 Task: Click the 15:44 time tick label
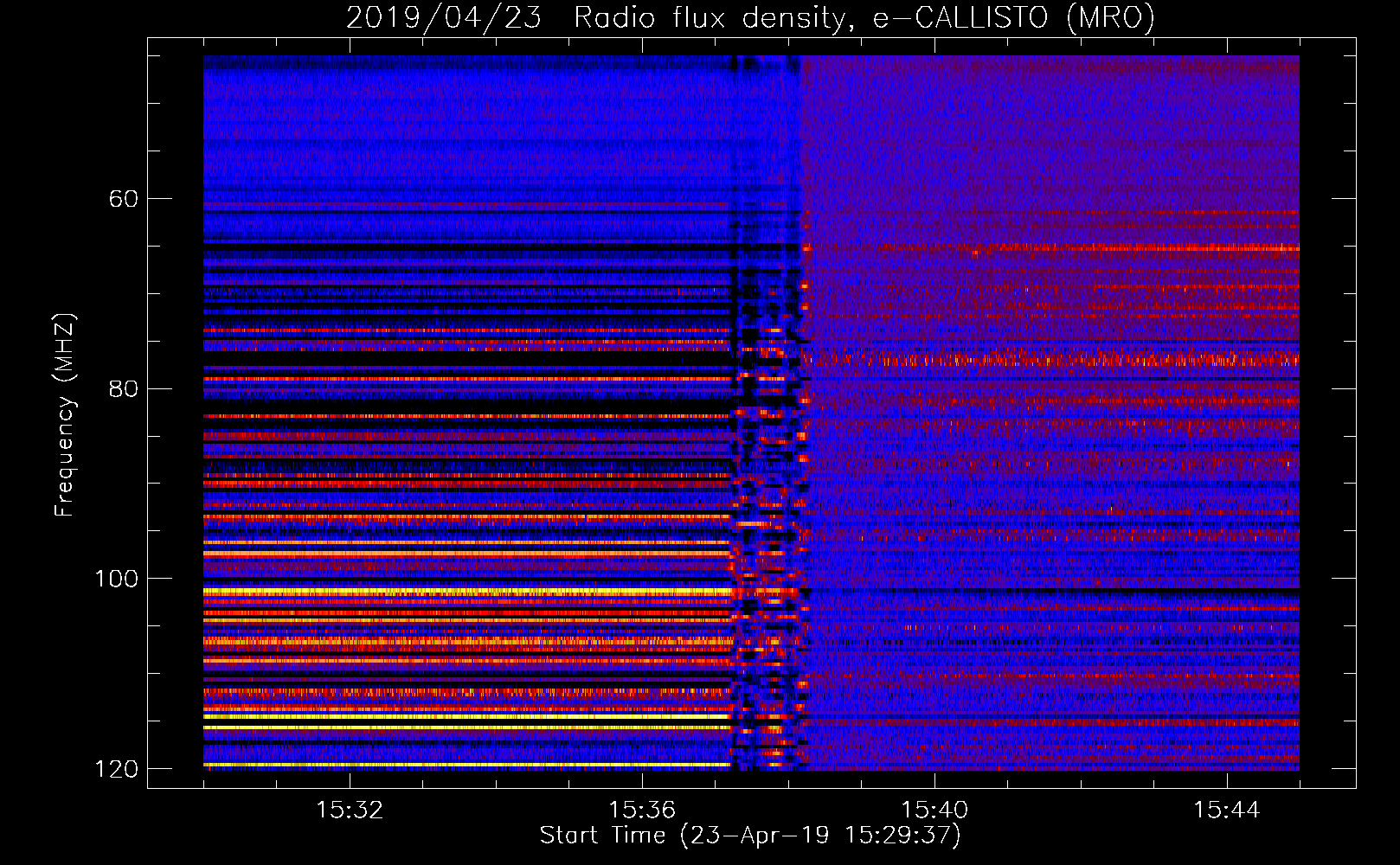click(1227, 811)
